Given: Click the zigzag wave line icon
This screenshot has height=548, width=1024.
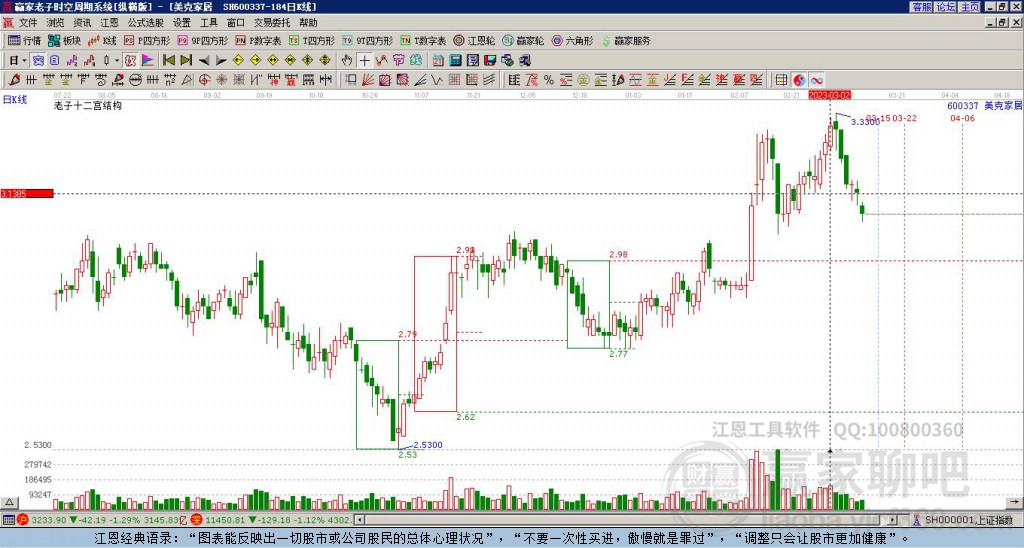Looking at the screenshot, I should click(438, 80).
